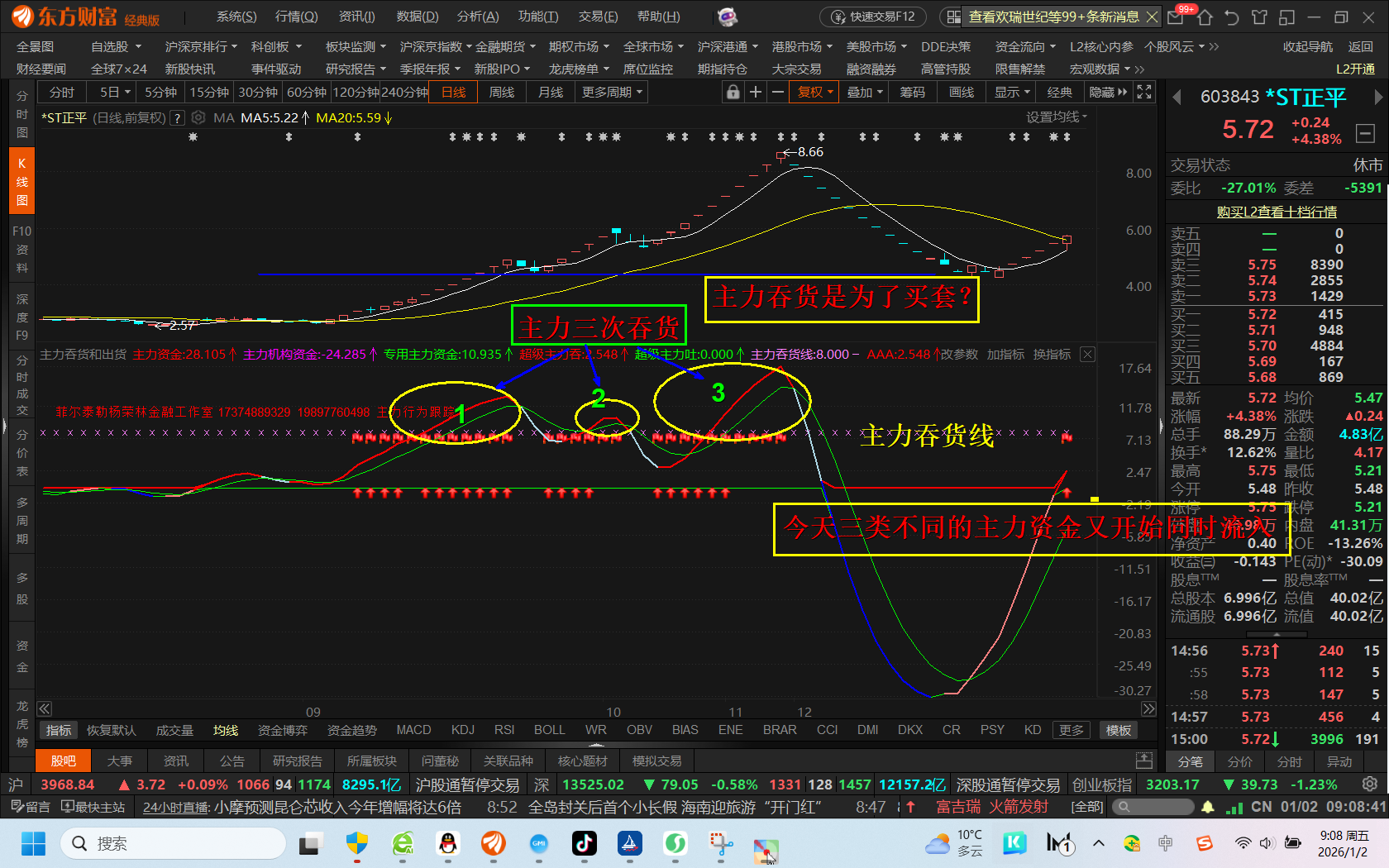This screenshot has width=1389, height=868.
Task: Zoom out chart with the minus icon
Action: point(777,93)
